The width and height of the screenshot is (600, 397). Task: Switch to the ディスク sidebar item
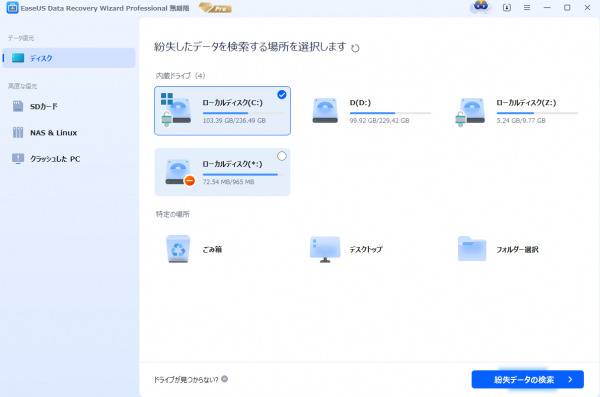pos(69,58)
